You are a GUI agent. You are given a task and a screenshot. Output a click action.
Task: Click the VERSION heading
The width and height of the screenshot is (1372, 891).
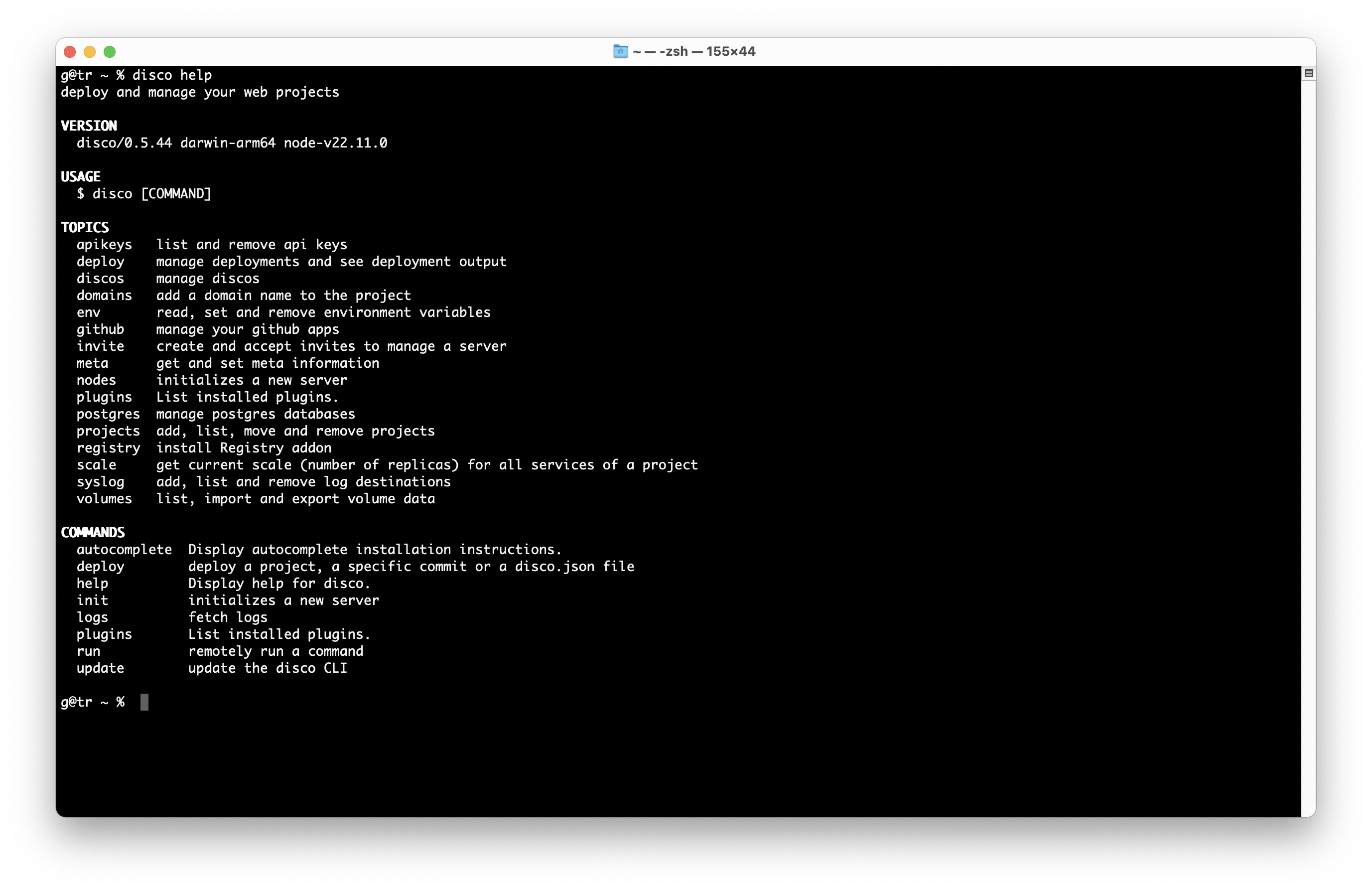click(89, 126)
